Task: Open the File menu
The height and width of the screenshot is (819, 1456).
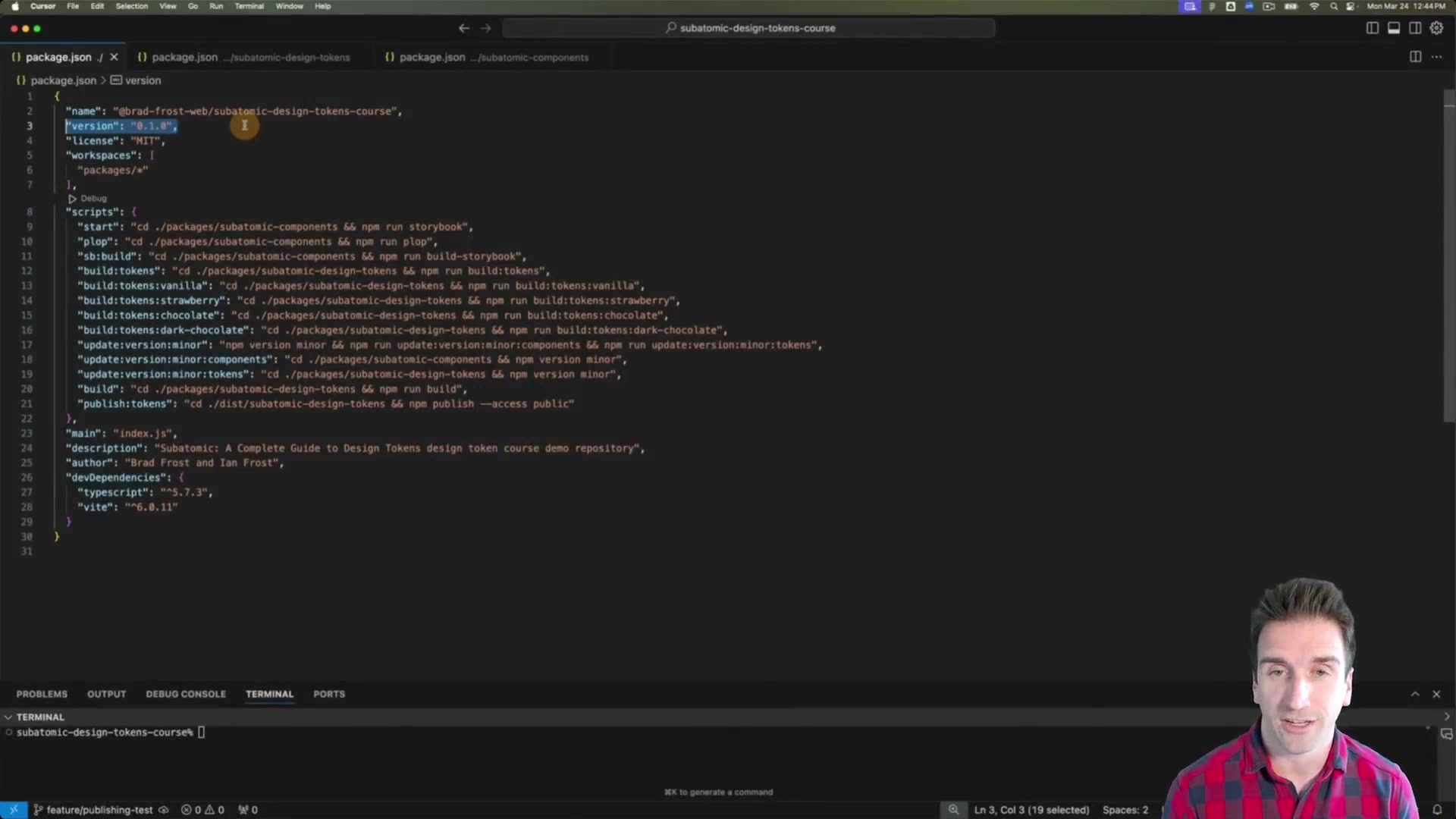Action: point(73,6)
